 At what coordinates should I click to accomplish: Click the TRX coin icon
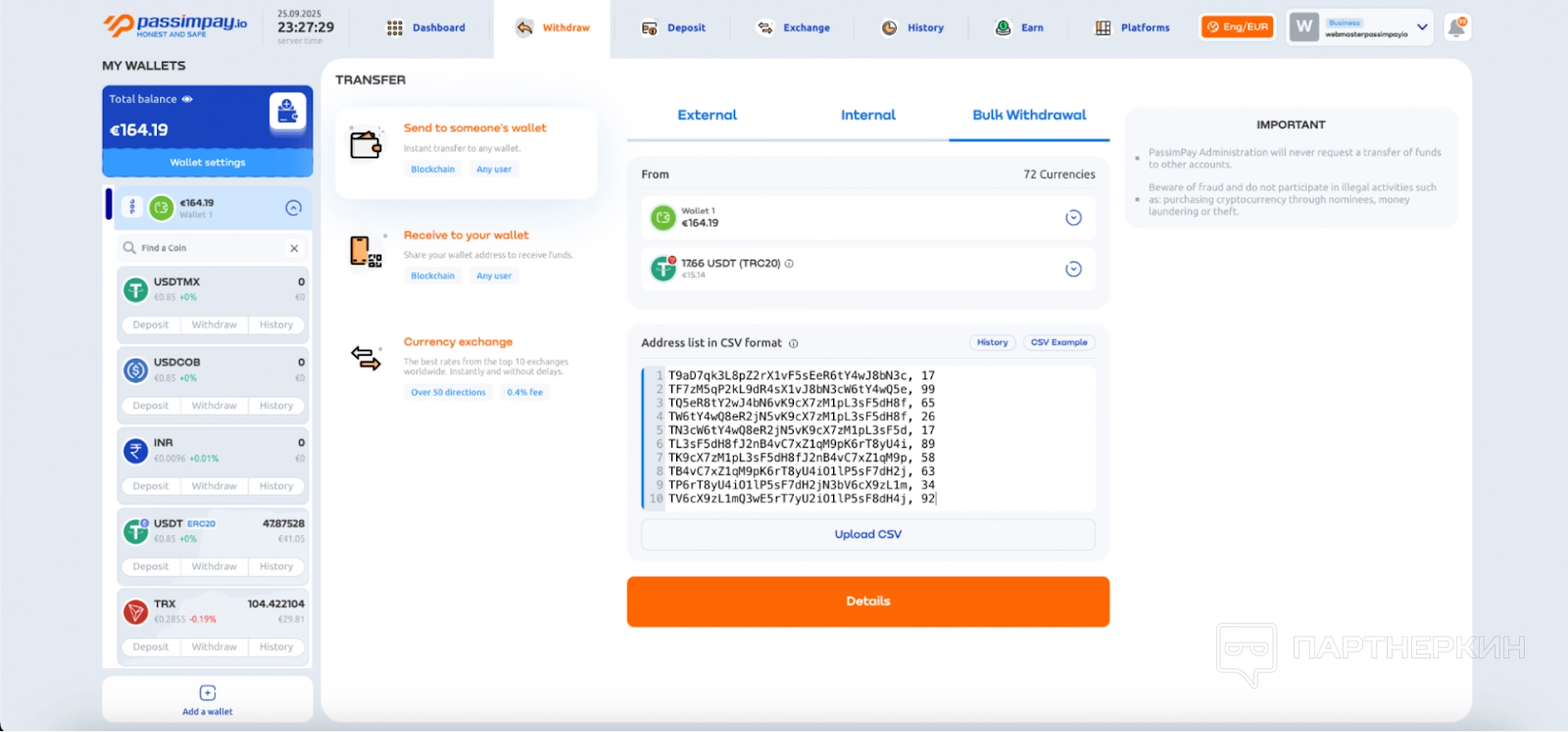point(135,611)
